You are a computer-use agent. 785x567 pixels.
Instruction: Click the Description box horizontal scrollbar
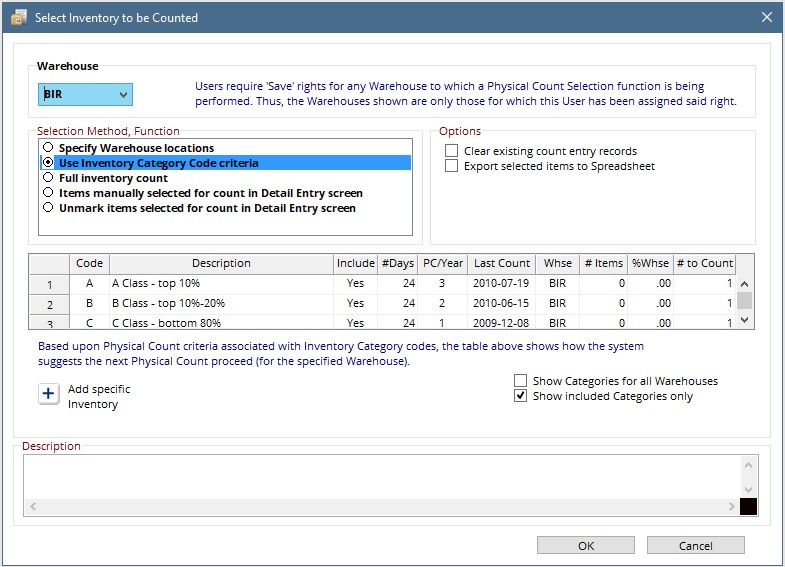point(380,507)
